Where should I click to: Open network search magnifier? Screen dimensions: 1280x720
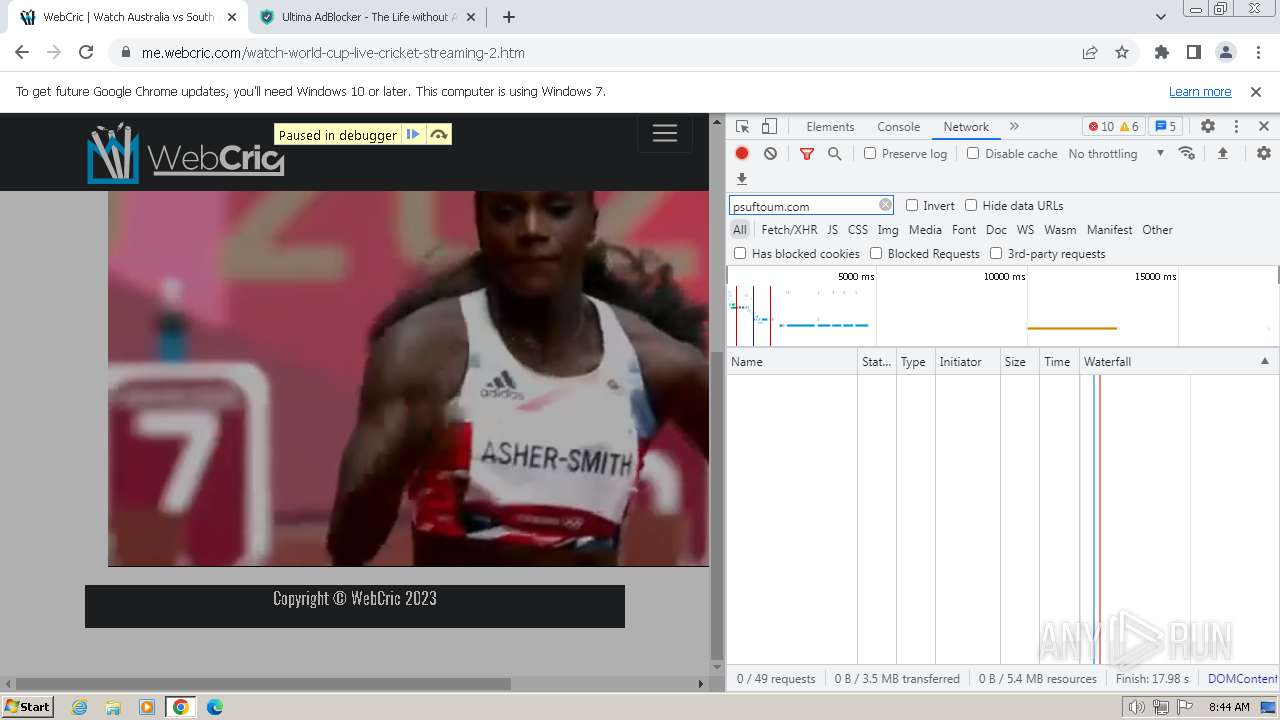point(834,153)
